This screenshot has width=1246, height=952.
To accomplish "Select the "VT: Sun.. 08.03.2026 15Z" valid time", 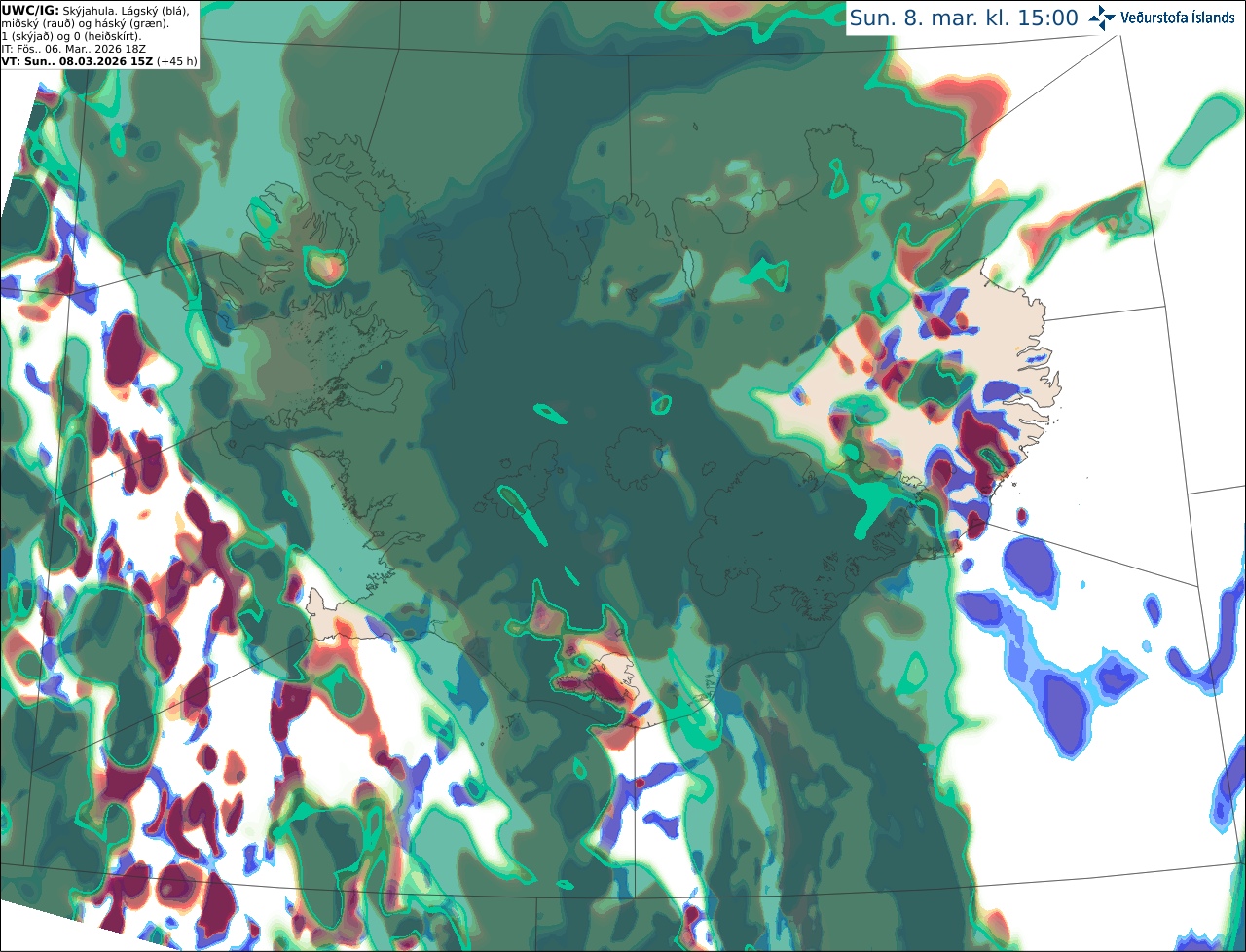I will pyautogui.click(x=77, y=61).
